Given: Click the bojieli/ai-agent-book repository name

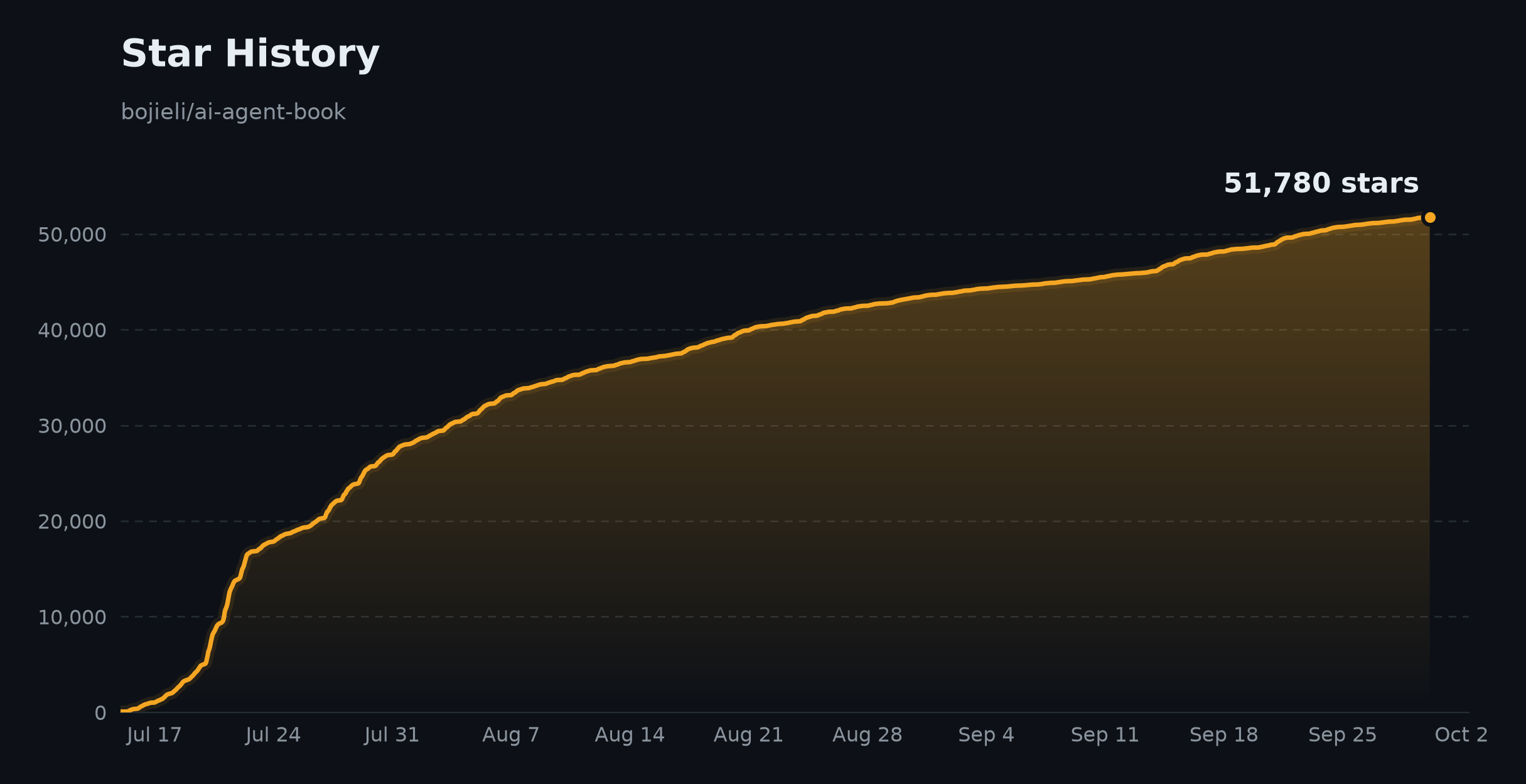Looking at the screenshot, I should point(233,112).
